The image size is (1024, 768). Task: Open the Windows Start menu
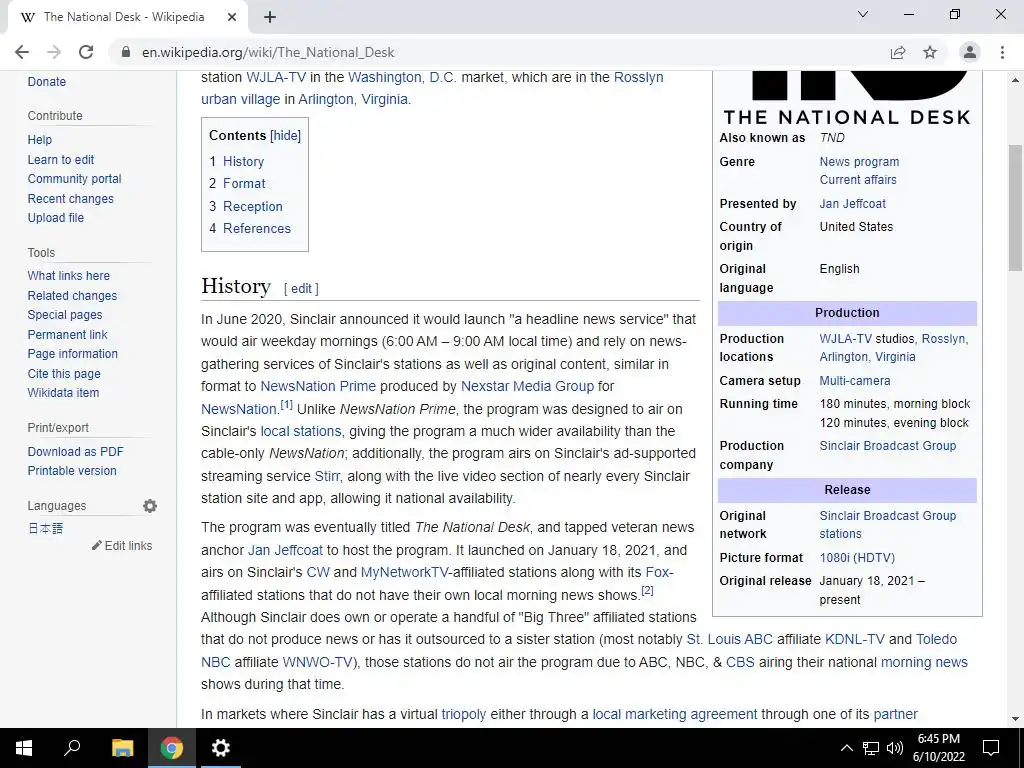click(x=24, y=748)
